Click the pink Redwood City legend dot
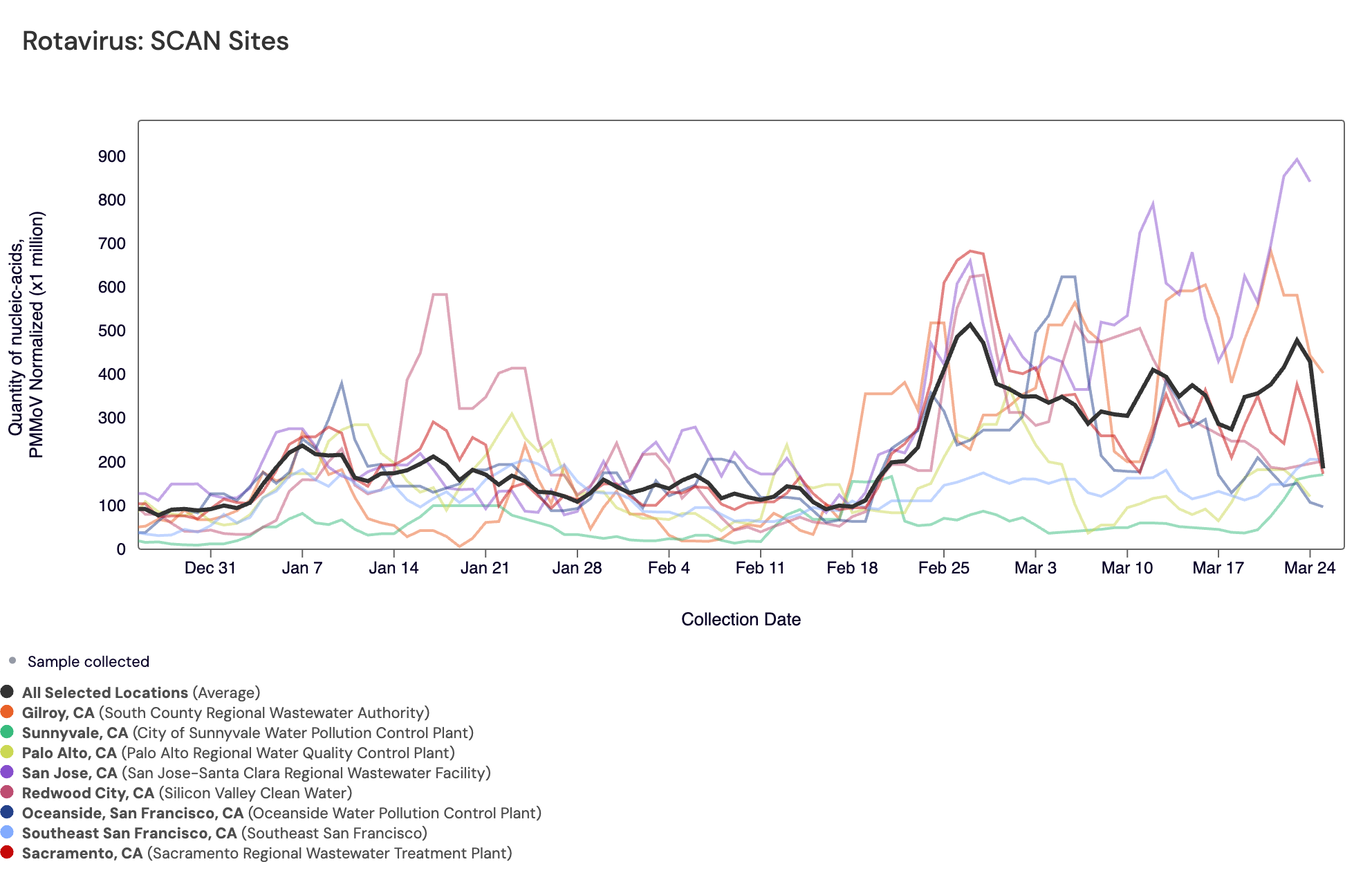 [7, 792]
